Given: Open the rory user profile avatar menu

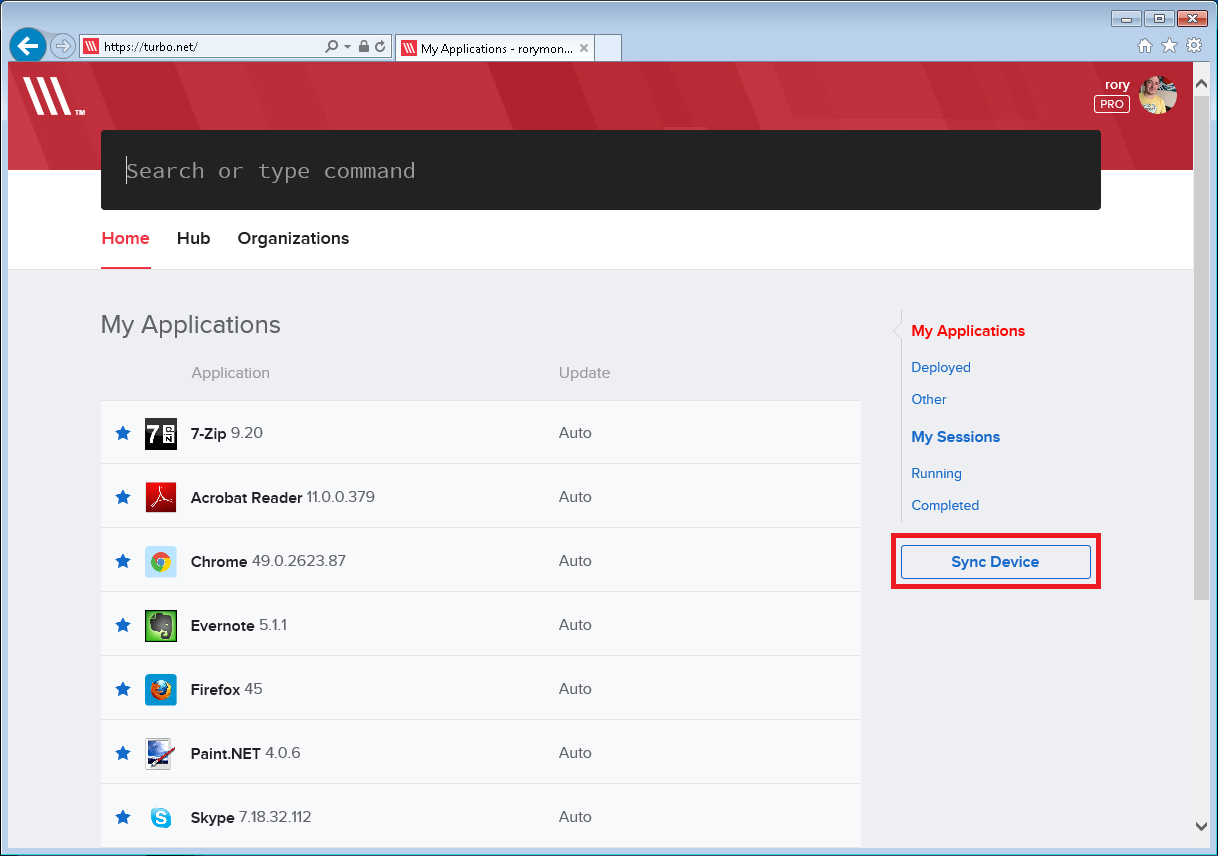Looking at the screenshot, I should (x=1157, y=95).
